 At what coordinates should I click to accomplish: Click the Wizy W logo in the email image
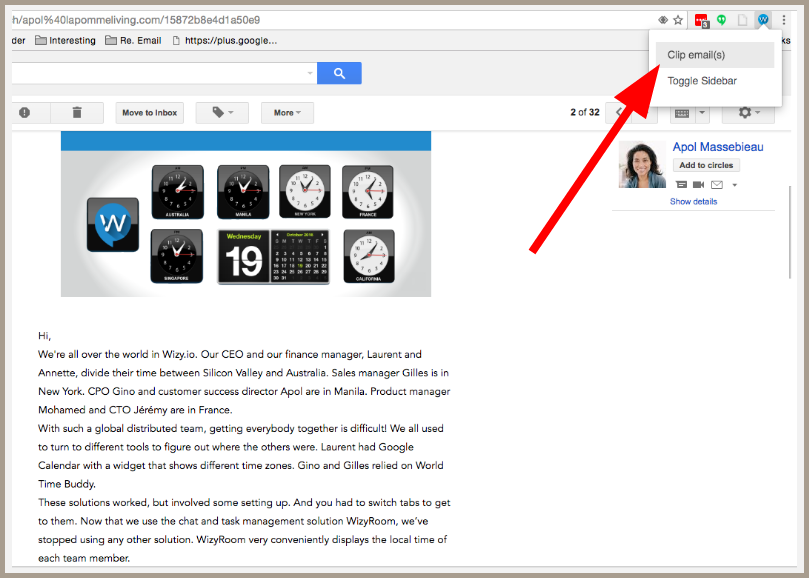pyautogui.click(x=113, y=224)
